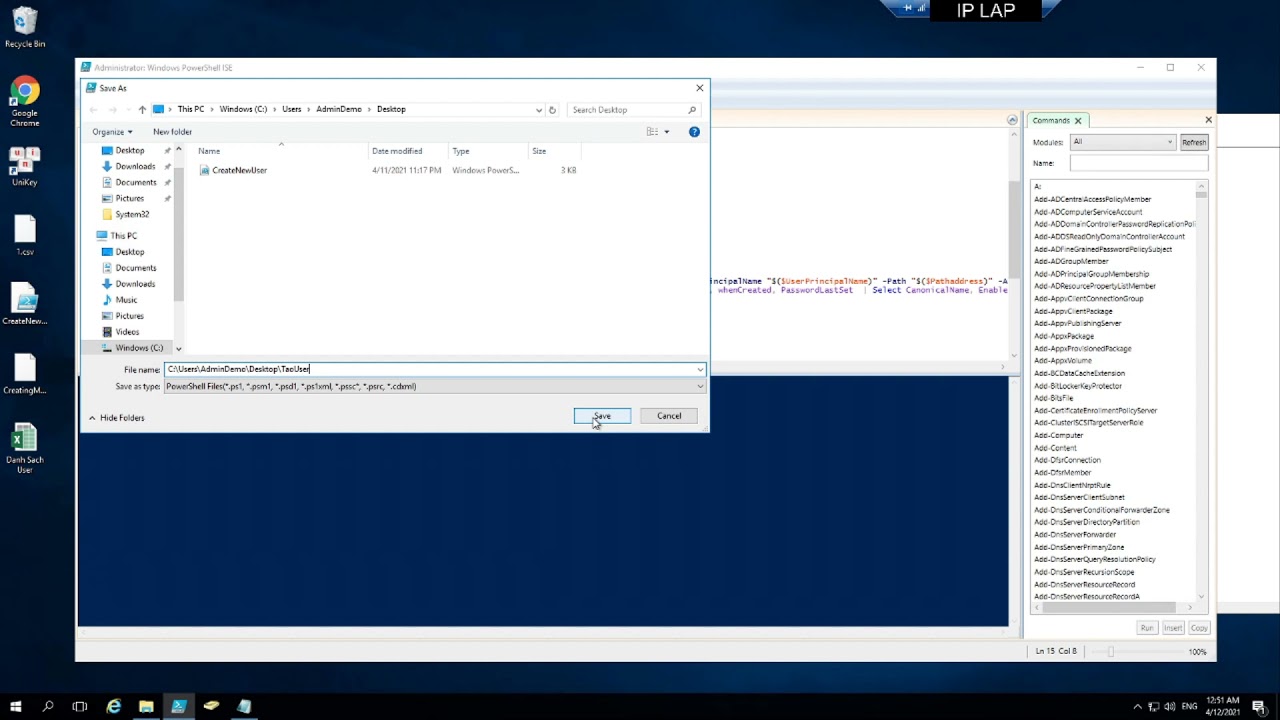Screen dimensions: 1280x720
Task: Open Recycle Bin on desktop
Action: 25,28
